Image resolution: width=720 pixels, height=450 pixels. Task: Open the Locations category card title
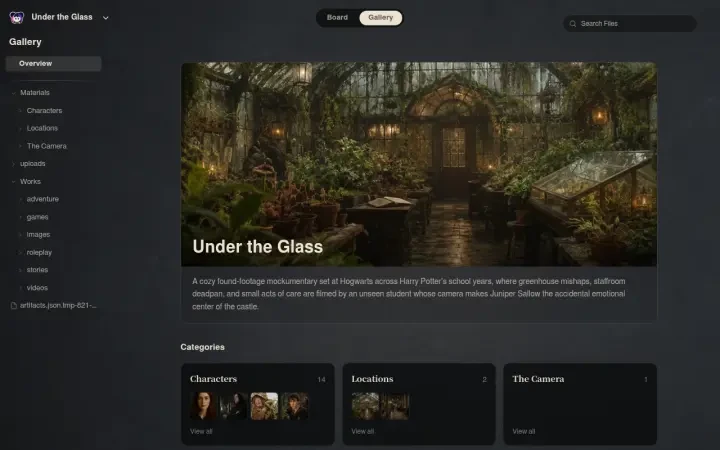point(372,379)
